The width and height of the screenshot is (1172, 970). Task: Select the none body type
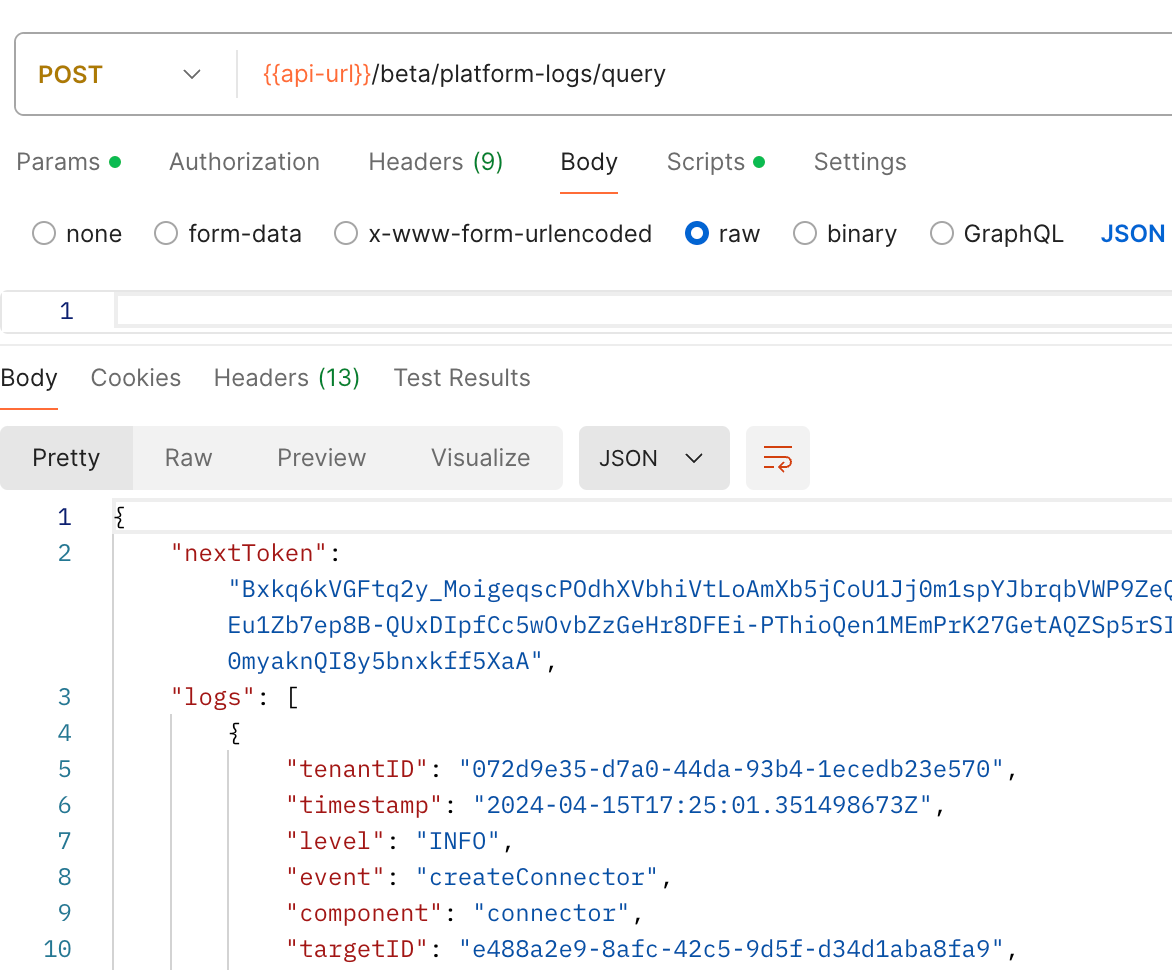pyautogui.click(x=44, y=234)
